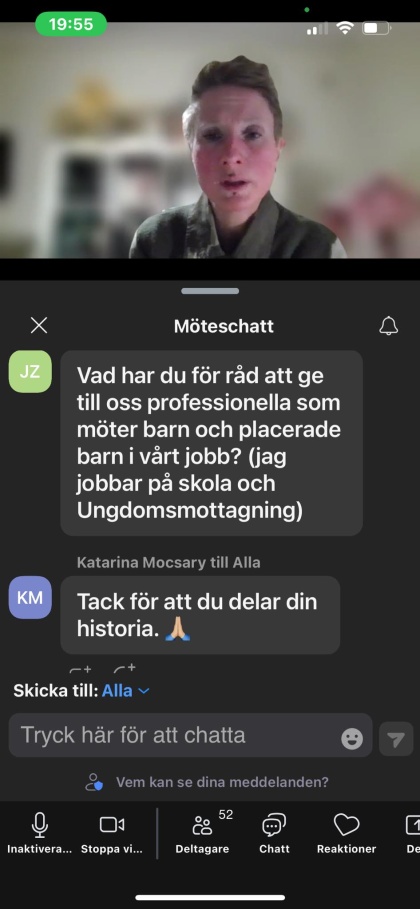Tap the KM avatar
The image size is (420, 909).
(x=30, y=597)
